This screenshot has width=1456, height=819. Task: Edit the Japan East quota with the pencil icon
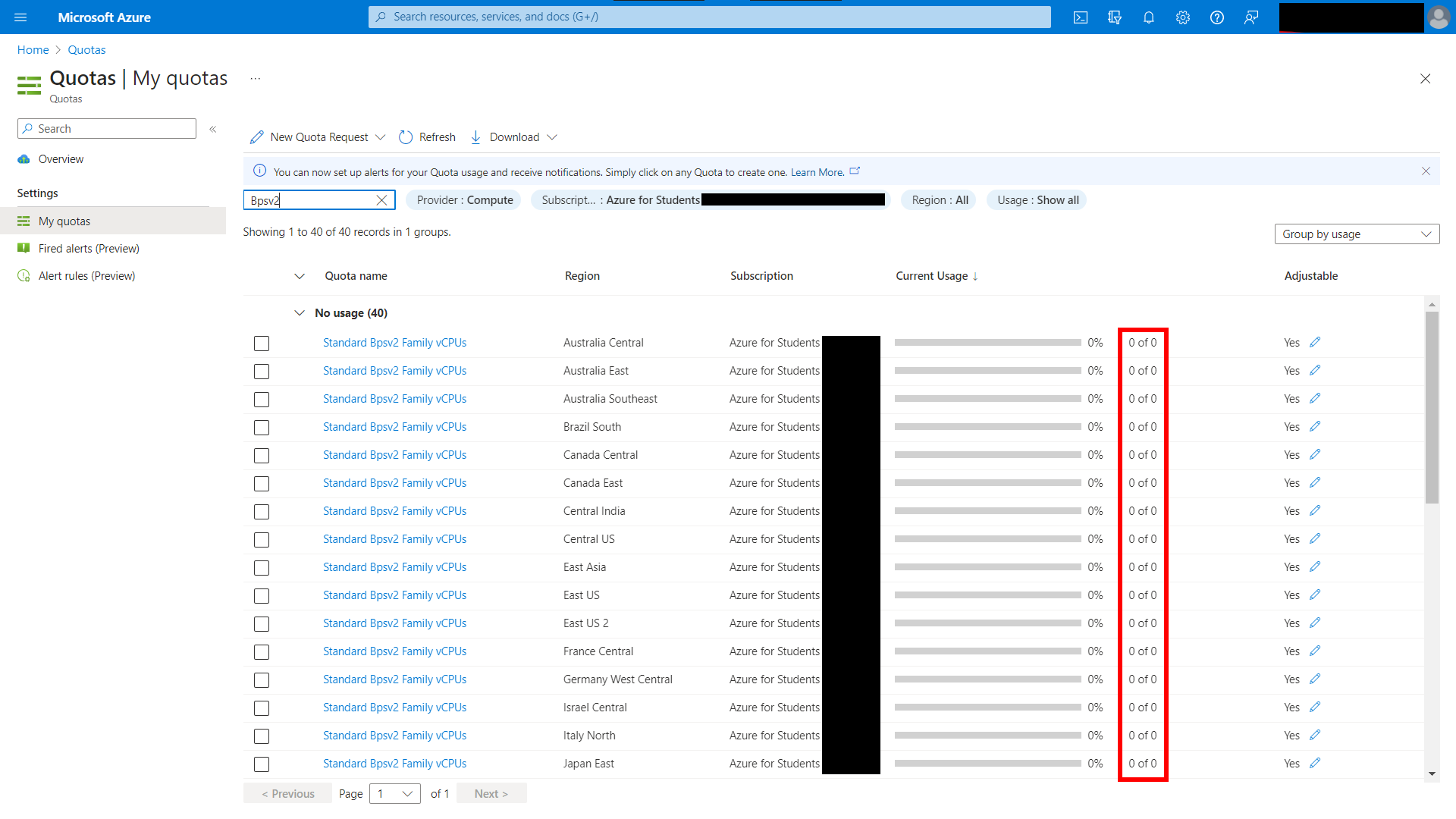point(1315,763)
